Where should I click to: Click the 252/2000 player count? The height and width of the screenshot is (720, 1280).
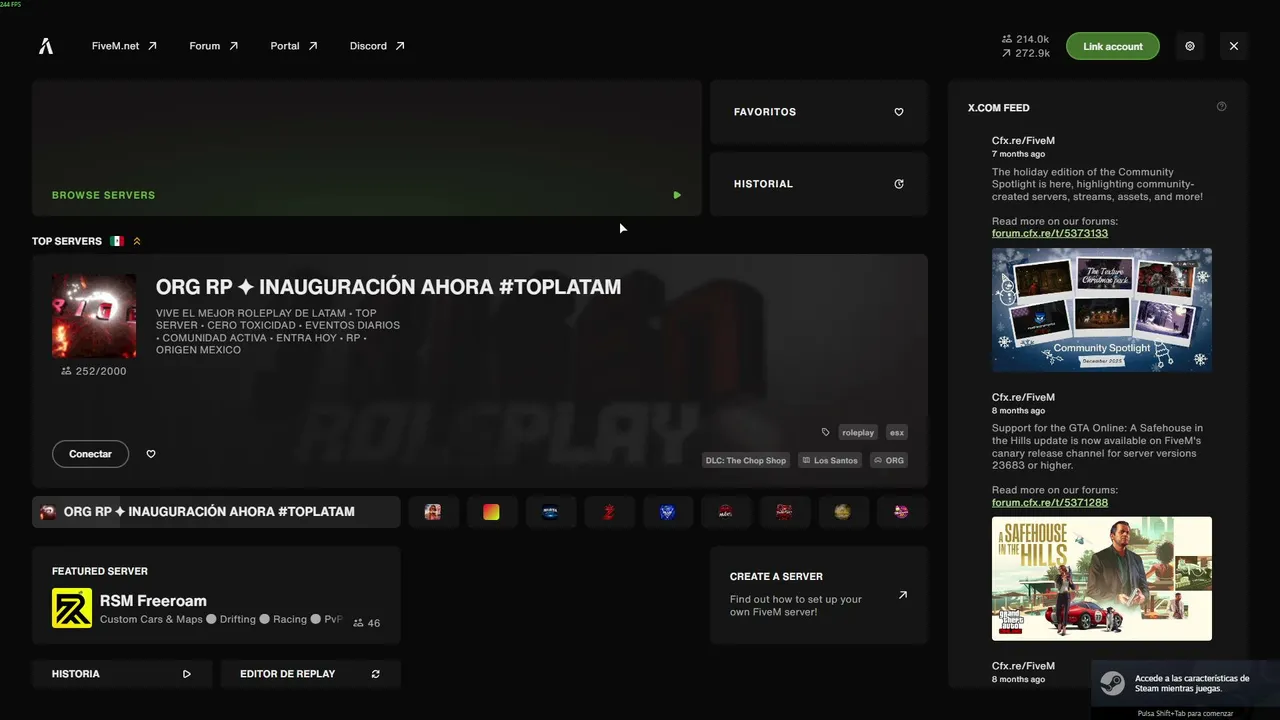coord(94,371)
